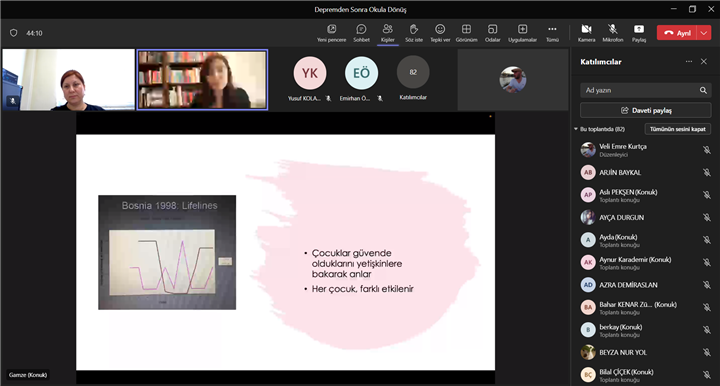Screen dimensions: 720x386
Task: Toggle the Mikrofon mute
Action: [x=613, y=33]
